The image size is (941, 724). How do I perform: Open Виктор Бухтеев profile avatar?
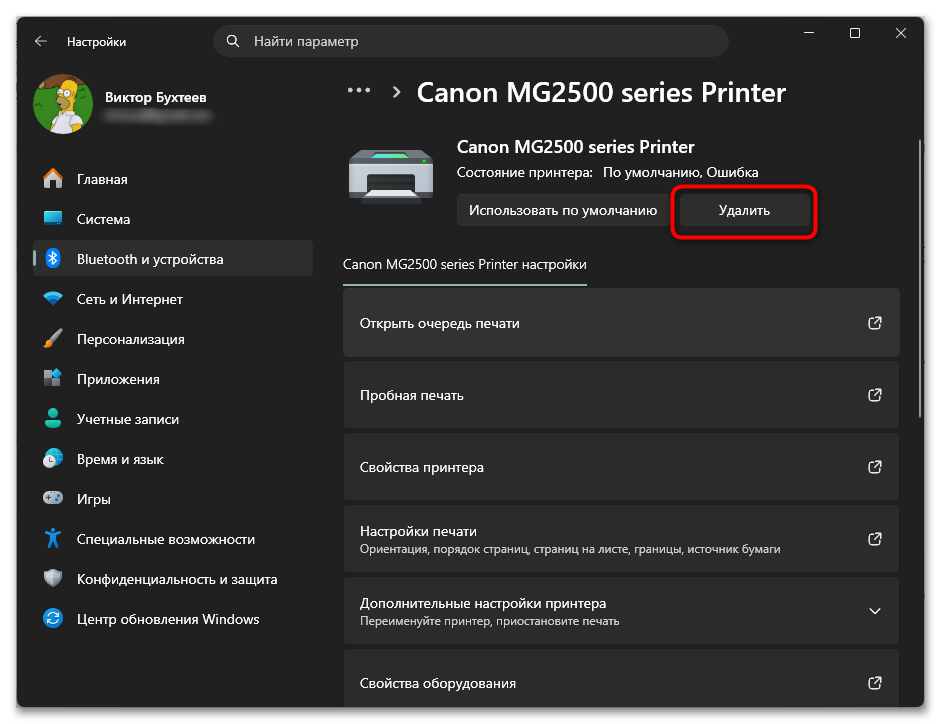point(63,104)
